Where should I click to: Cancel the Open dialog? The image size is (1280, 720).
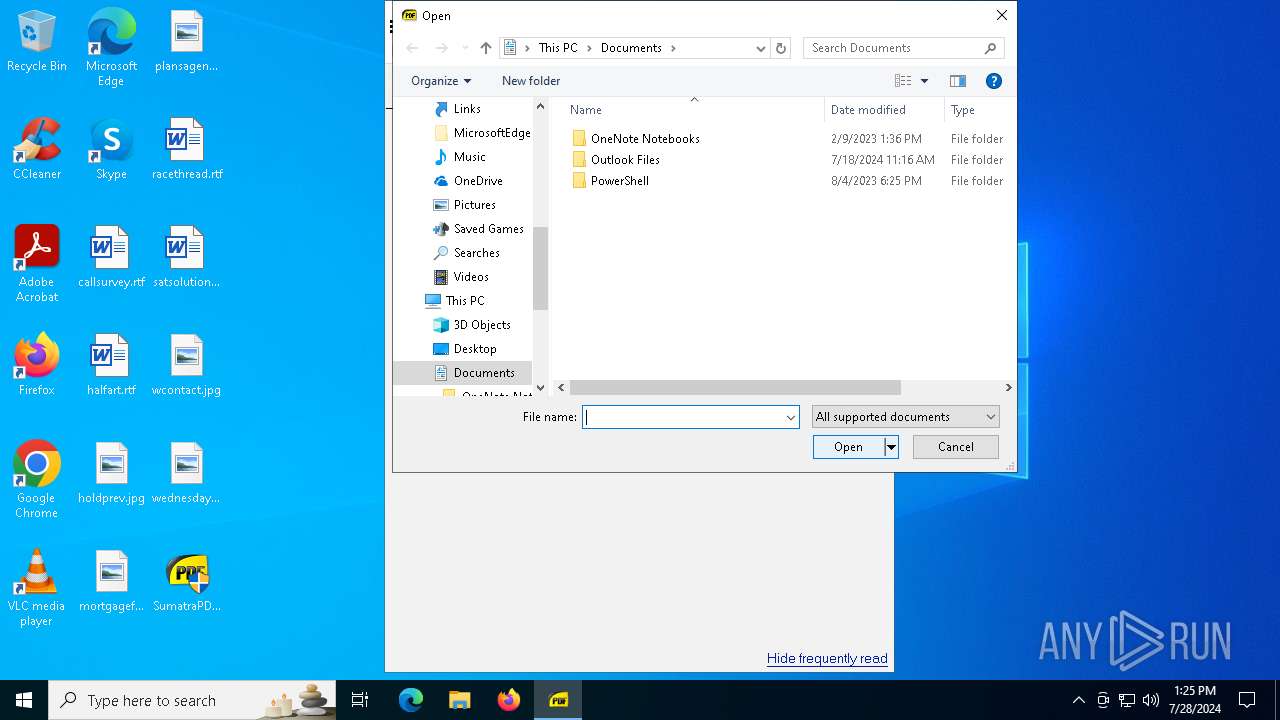(x=955, y=447)
